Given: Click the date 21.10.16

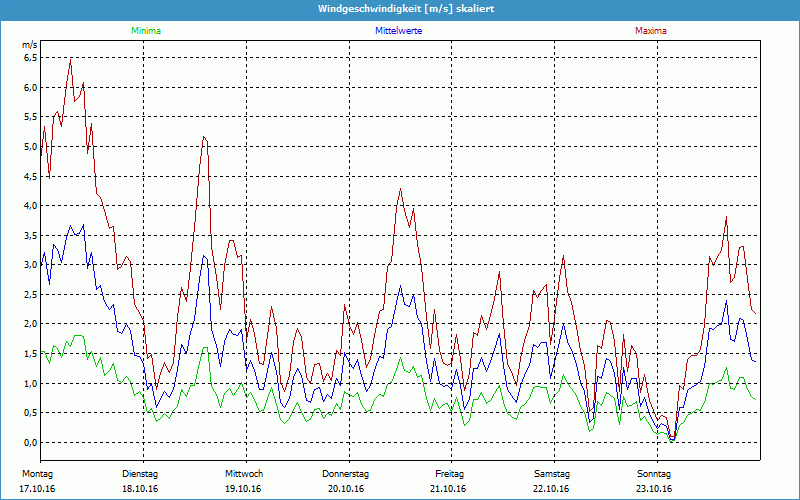Looking at the screenshot, I should tap(448, 489).
